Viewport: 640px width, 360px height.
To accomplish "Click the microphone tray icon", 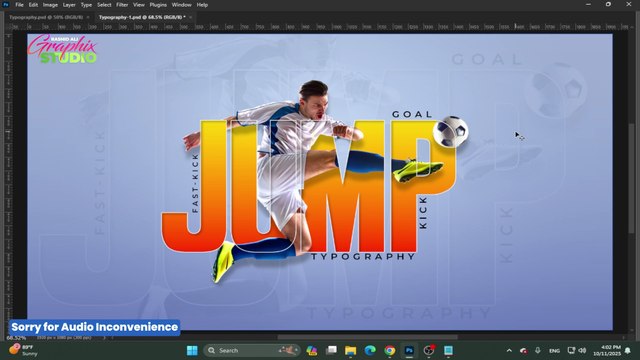I will 538,351.
